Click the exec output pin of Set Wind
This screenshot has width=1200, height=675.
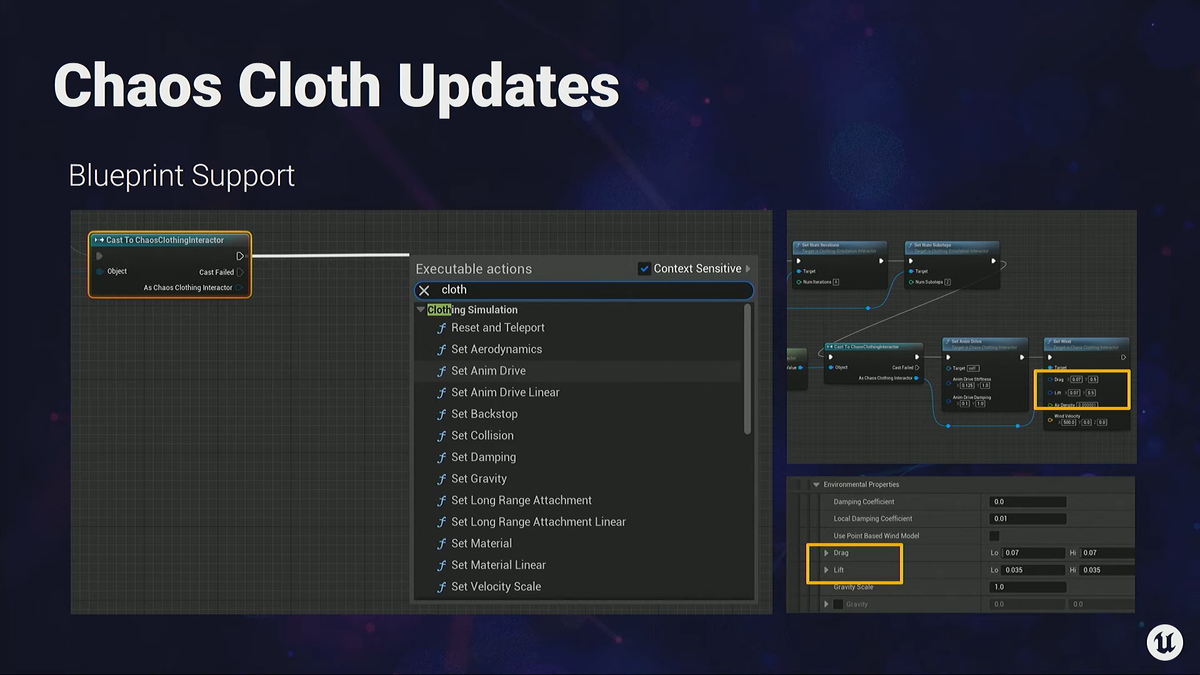tap(1123, 357)
